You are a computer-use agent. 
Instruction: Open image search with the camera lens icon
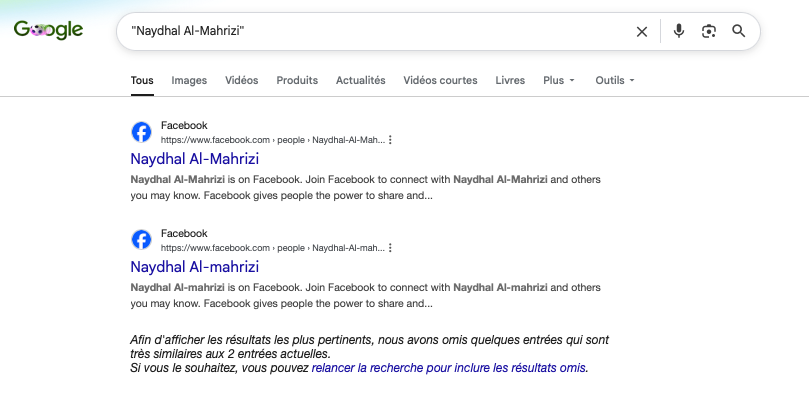click(x=709, y=31)
